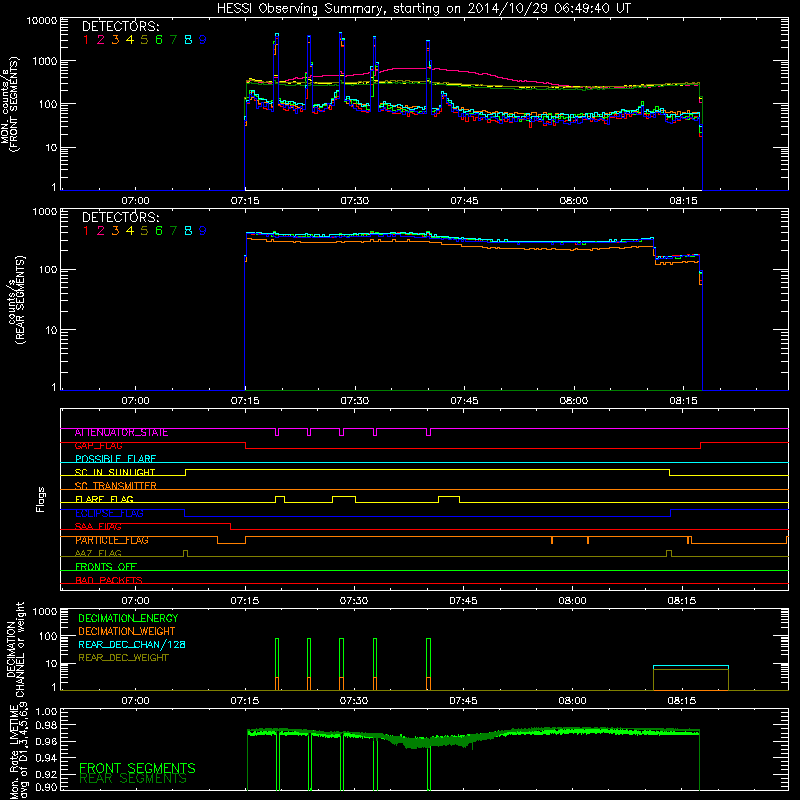Click the HESSI Observing Summary plot title
The width and height of the screenshot is (800, 800).
424,8
